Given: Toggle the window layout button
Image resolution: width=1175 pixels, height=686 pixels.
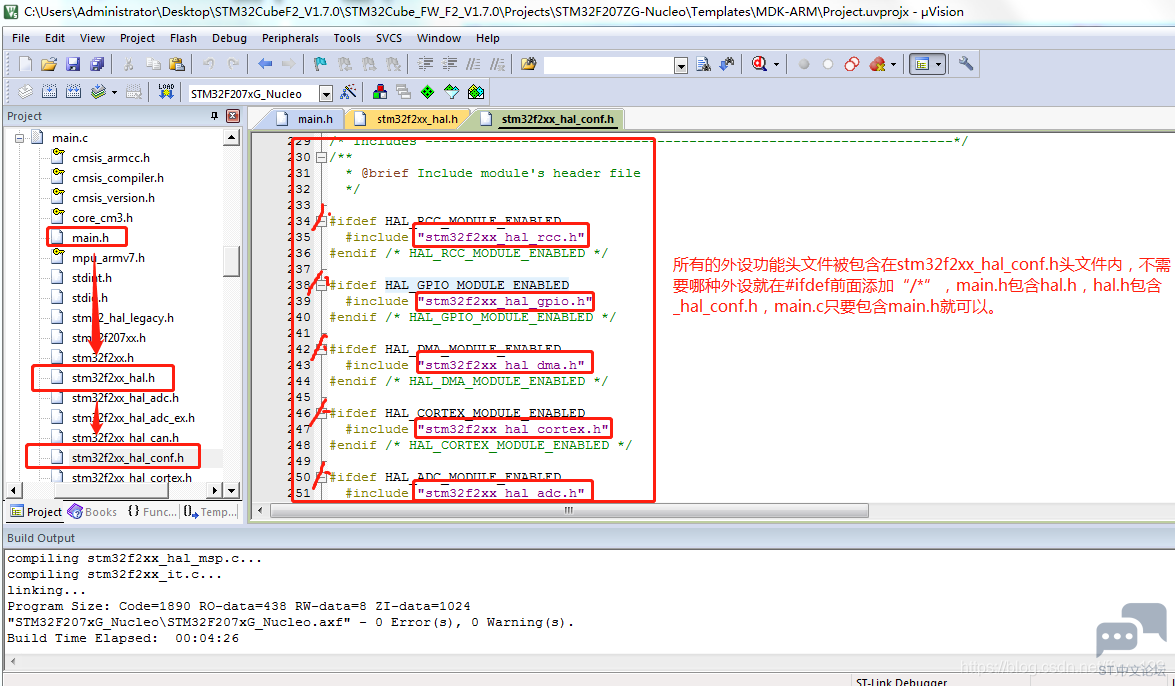Looking at the screenshot, I should click(x=921, y=64).
